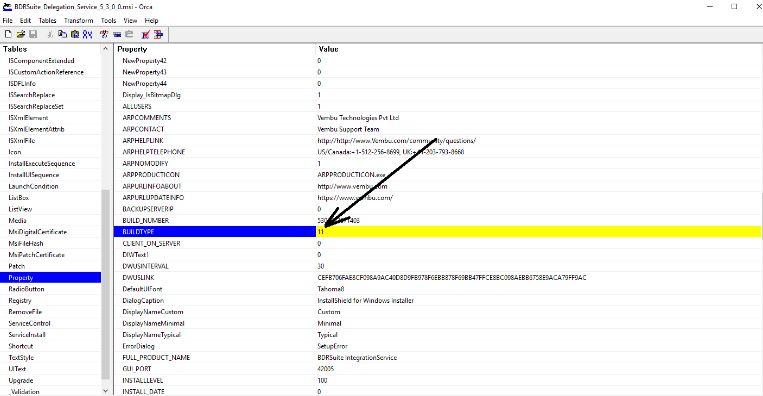Click the Open file folder icon
The height and width of the screenshot is (396, 763).
coord(21,34)
